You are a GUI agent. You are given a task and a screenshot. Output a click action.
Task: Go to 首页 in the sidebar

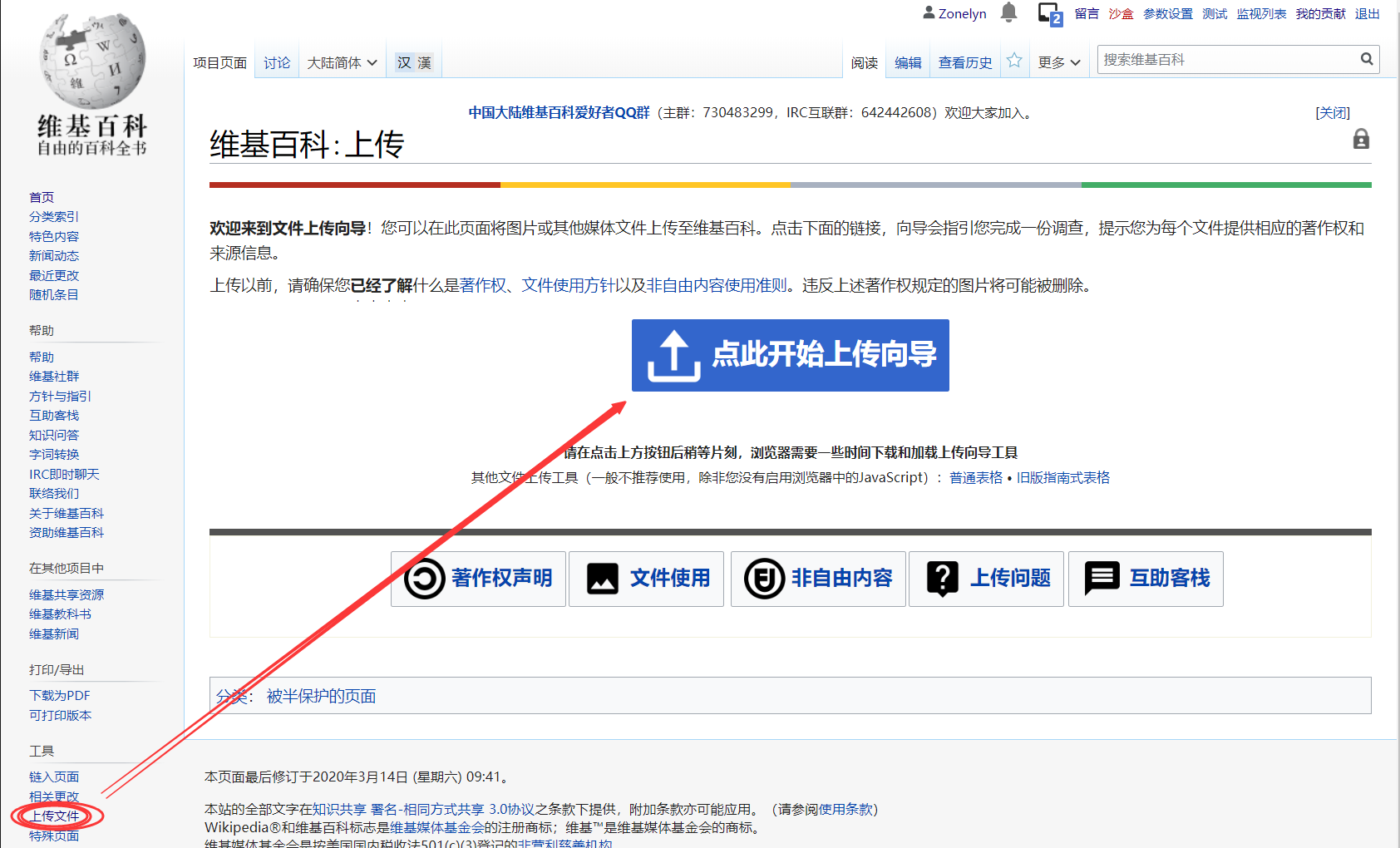click(42, 197)
